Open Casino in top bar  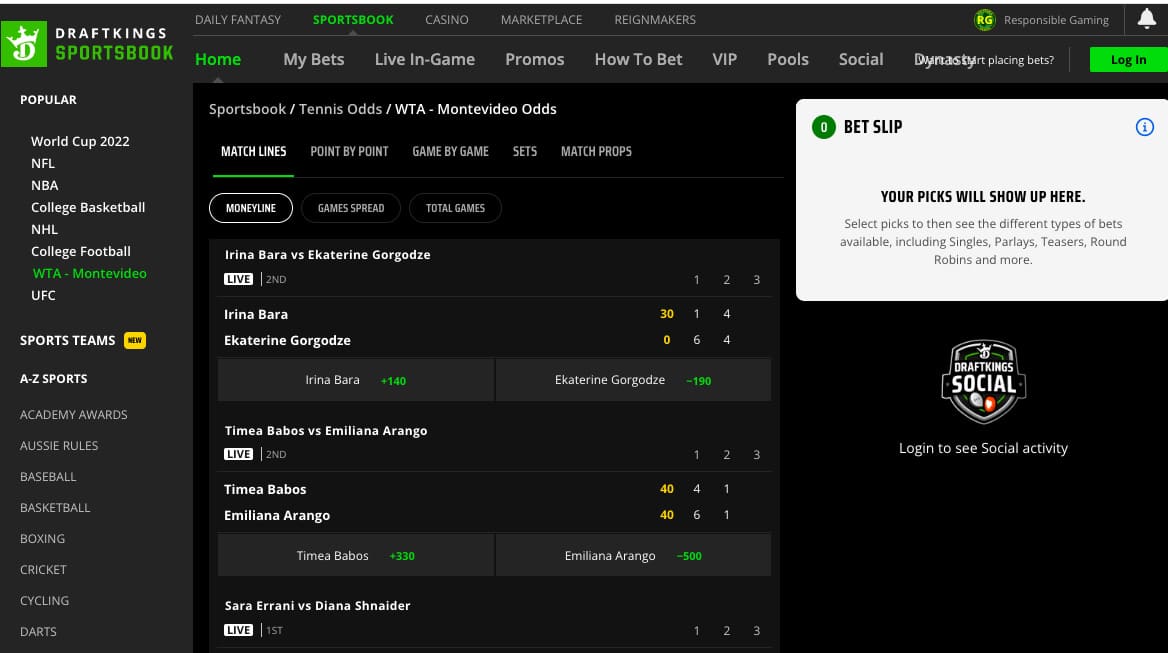click(x=447, y=20)
